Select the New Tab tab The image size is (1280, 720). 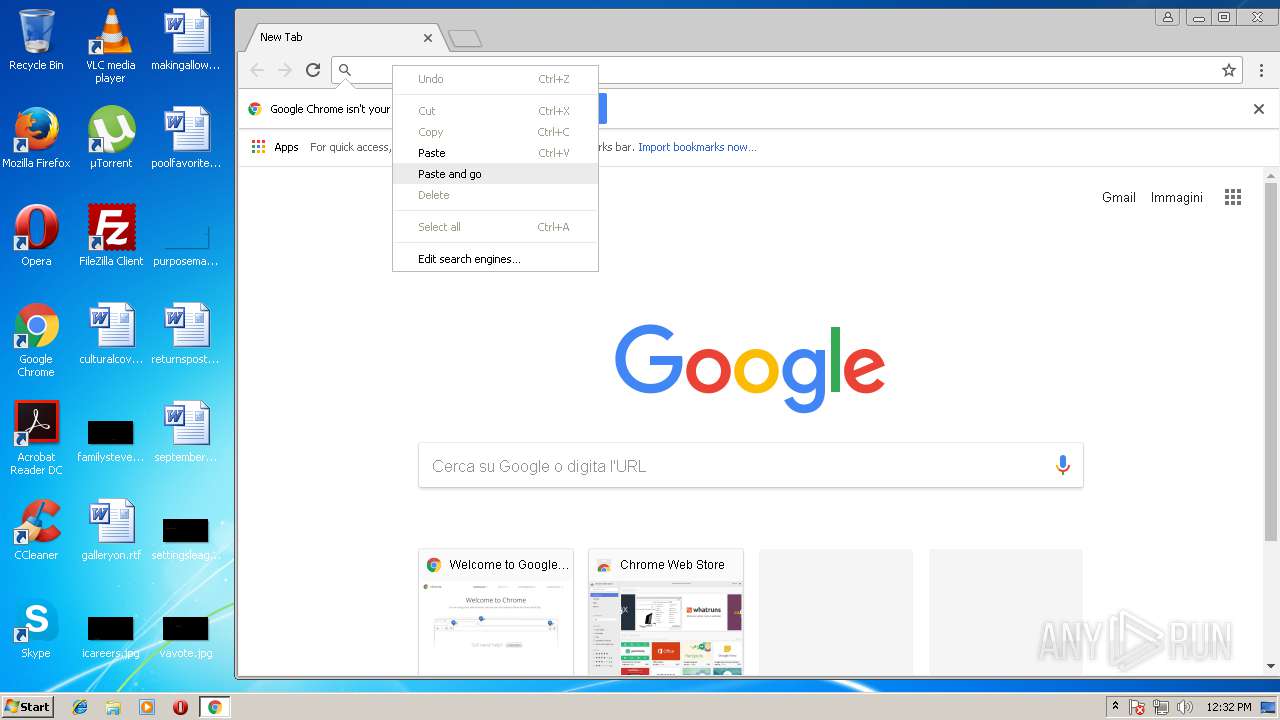pyautogui.click(x=345, y=37)
